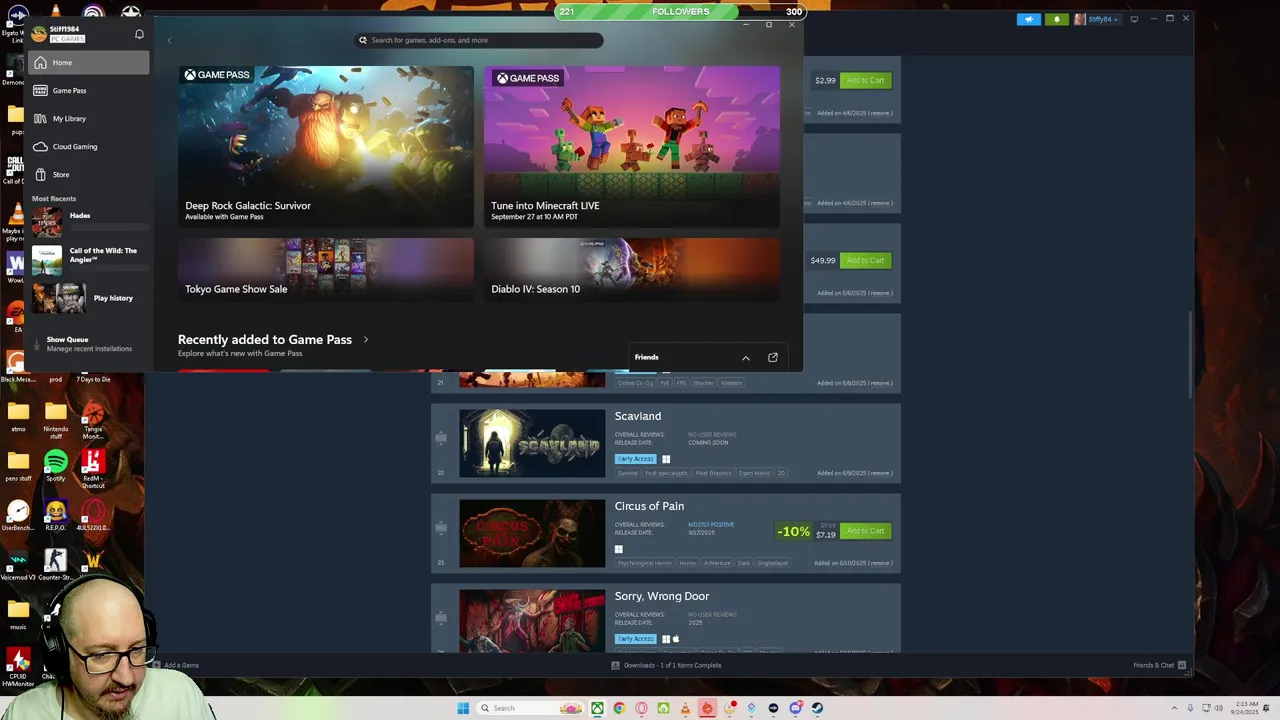Open Opera GX from taskbar
1280x720 pixels.
click(x=641, y=708)
